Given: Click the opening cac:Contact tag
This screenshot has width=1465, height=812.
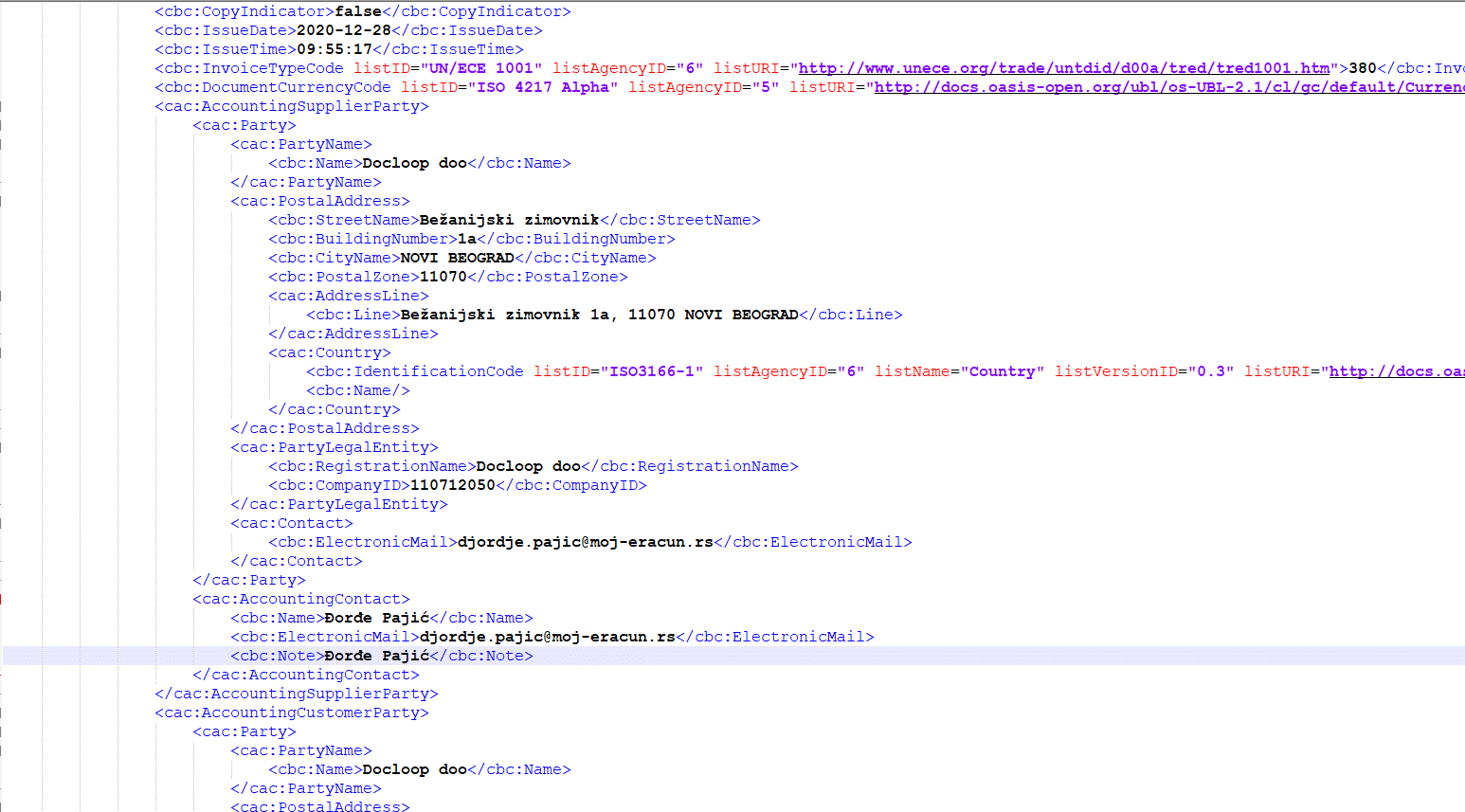Looking at the screenshot, I should (292, 523).
